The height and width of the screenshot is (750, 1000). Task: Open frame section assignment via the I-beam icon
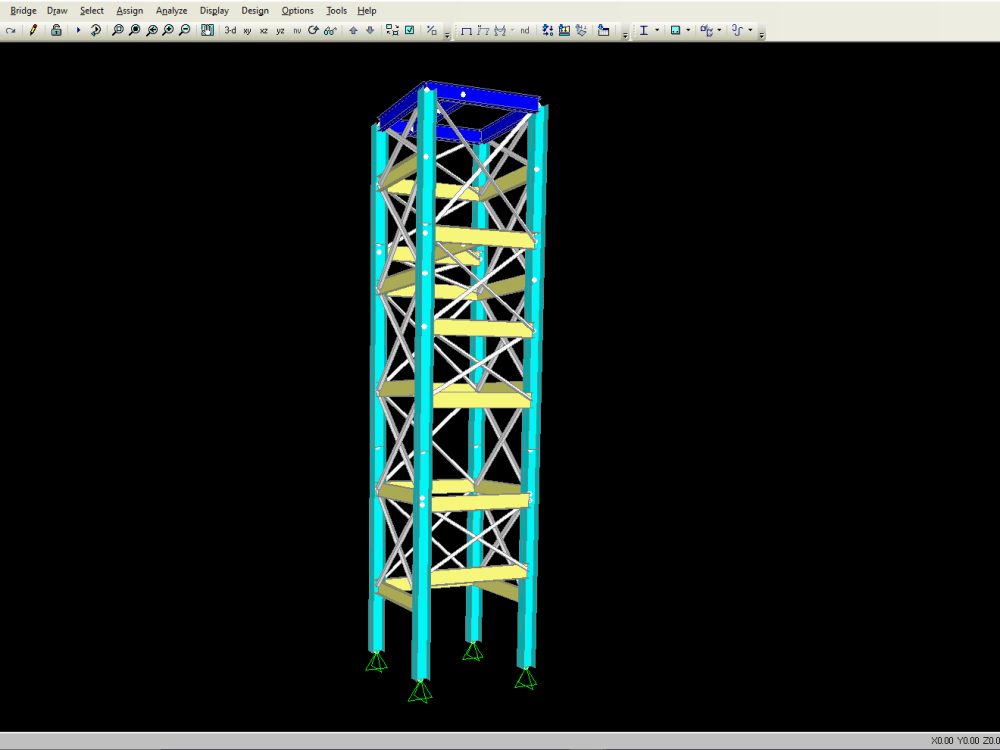(645, 30)
